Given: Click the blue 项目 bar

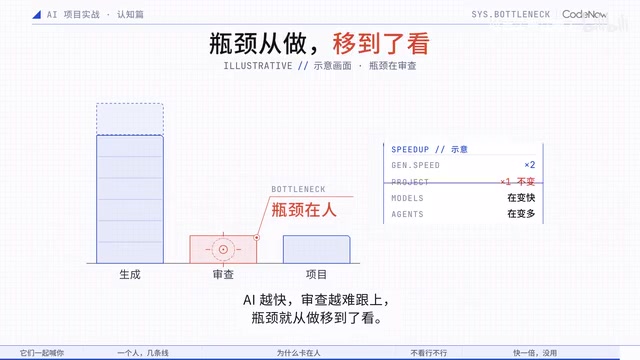Looking at the screenshot, I should (317, 249).
